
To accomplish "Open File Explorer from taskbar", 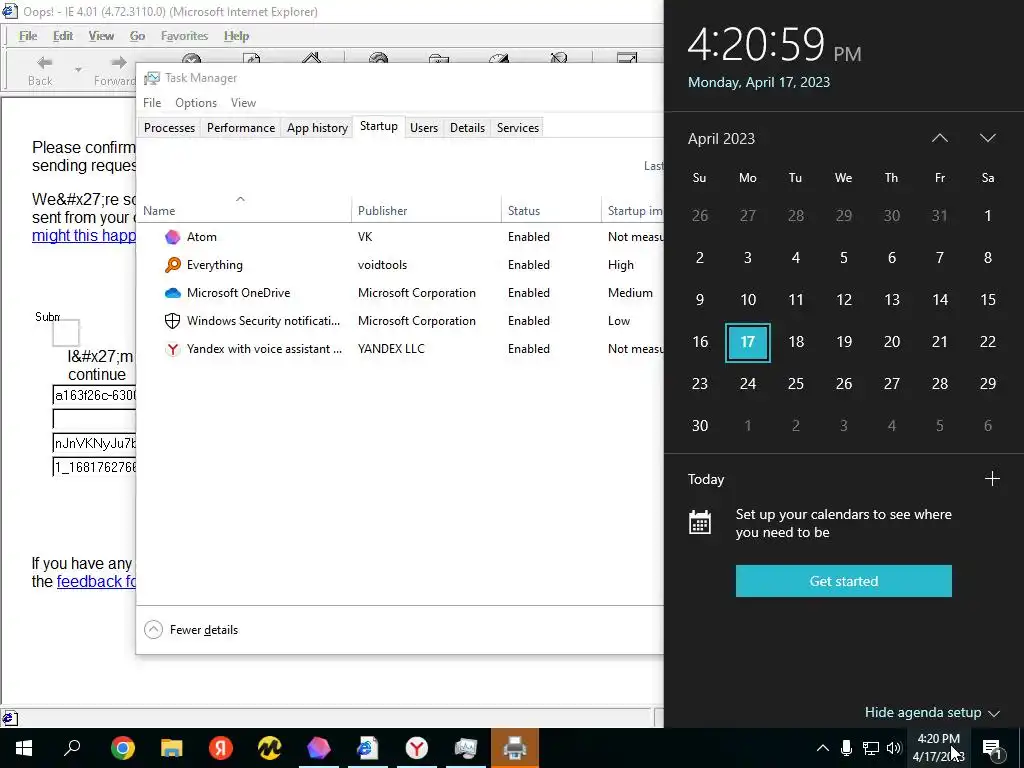I will (172, 748).
